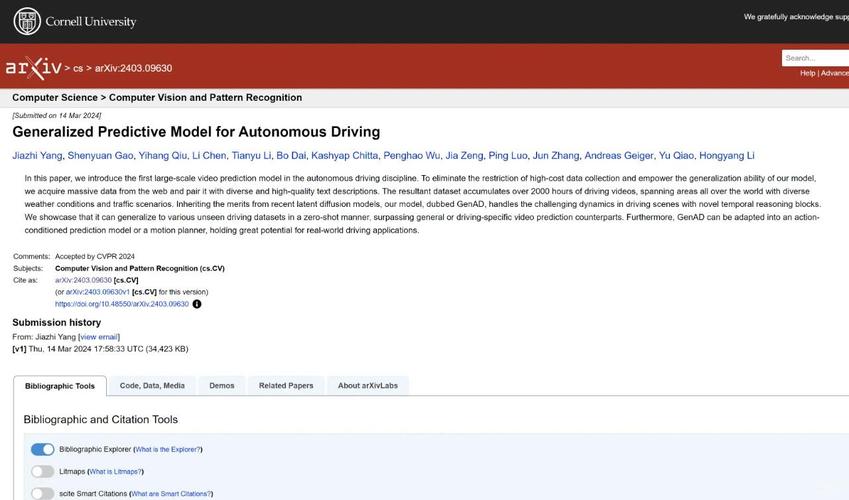Click 'What is Litmaps?' link
Image resolution: width=849 pixels, height=500 pixels.
click(x=115, y=472)
